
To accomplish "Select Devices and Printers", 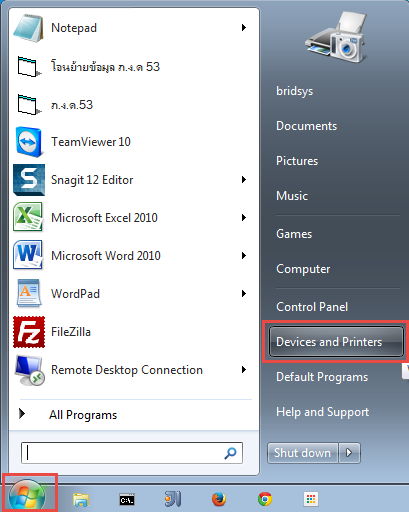I will (x=336, y=342).
